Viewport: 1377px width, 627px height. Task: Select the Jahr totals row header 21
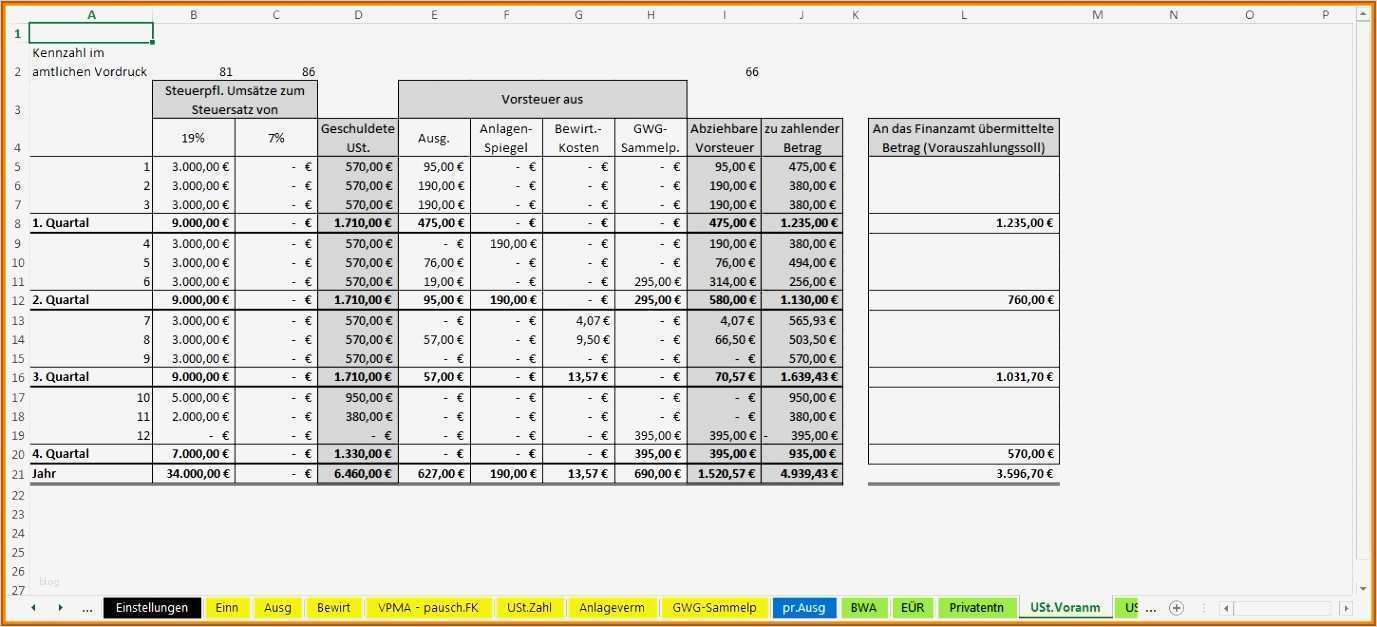point(16,473)
